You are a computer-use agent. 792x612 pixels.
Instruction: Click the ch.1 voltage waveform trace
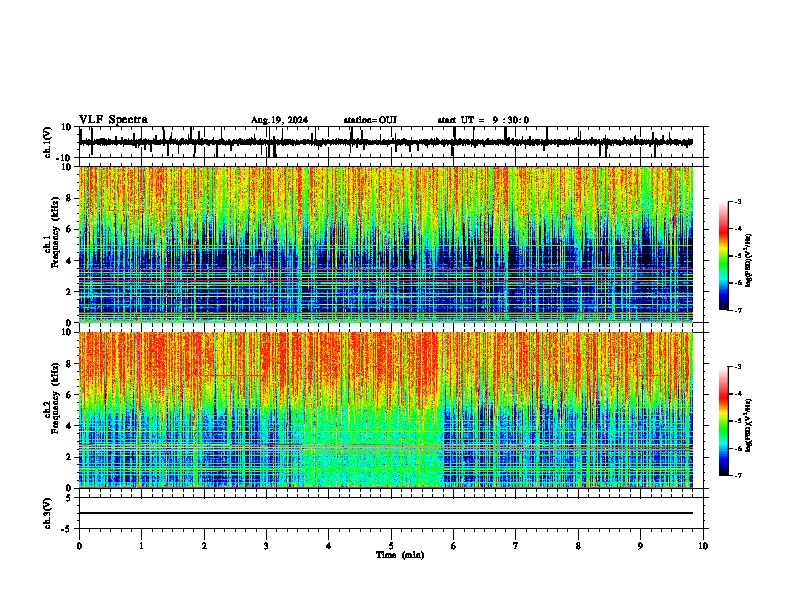[x=386, y=142]
